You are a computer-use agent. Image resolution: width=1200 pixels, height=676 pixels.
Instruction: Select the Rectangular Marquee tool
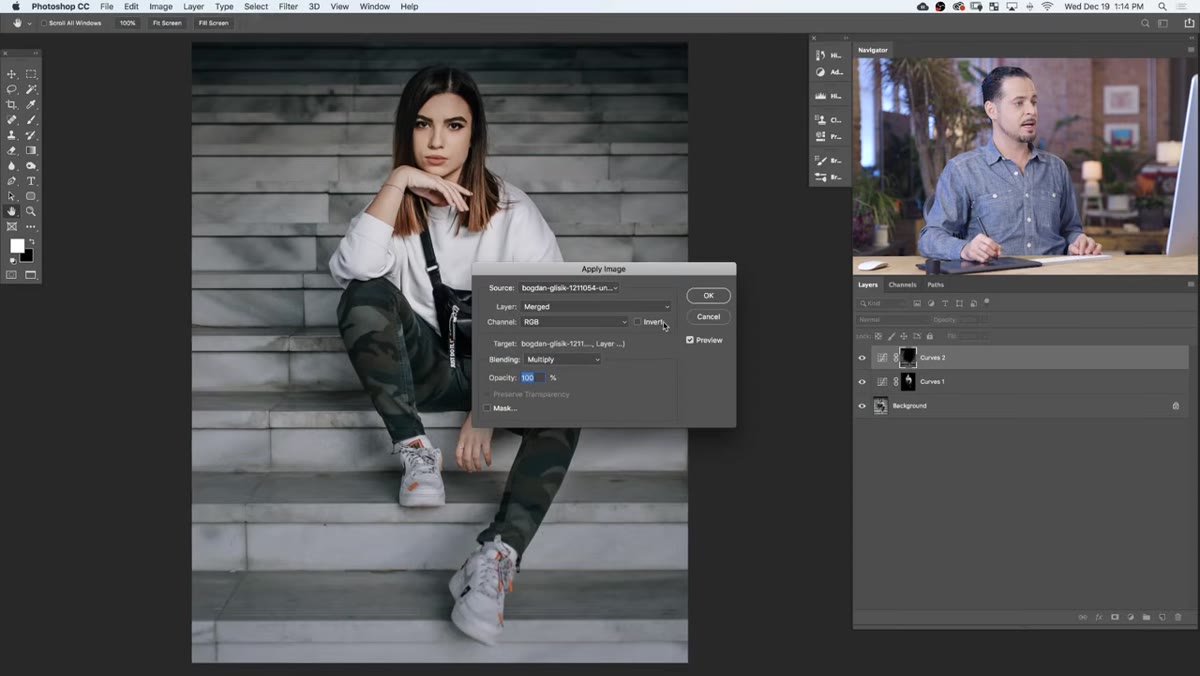[31, 74]
